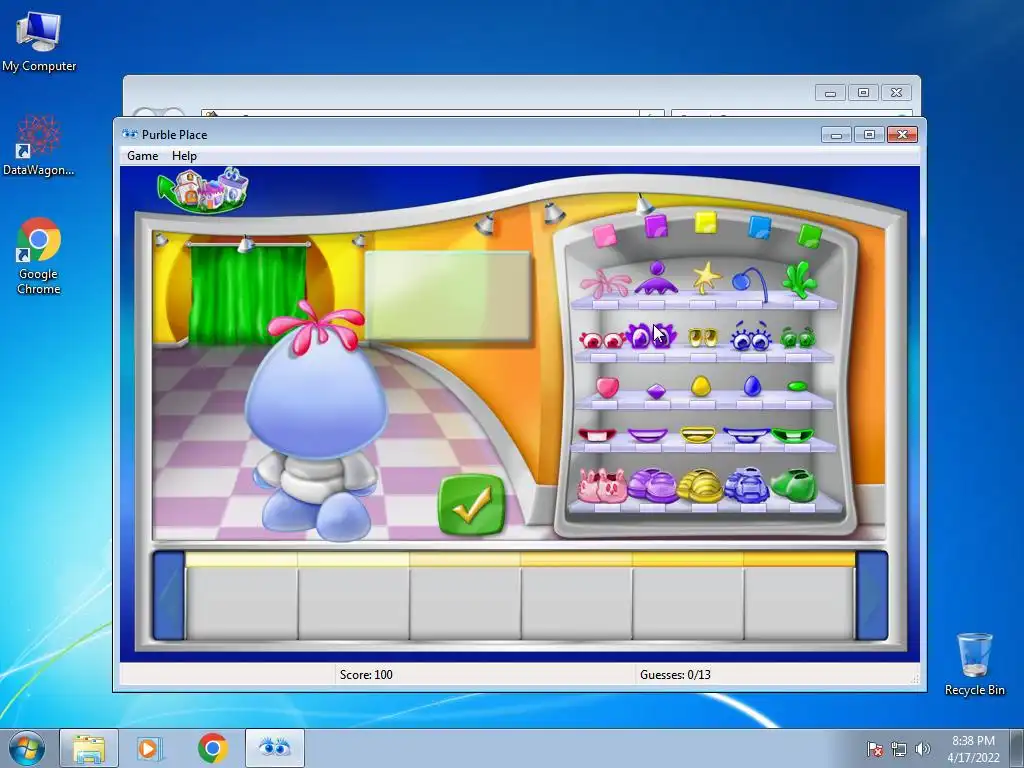Pick the yellow star hair piece
This screenshot has height=768, width=1024.
pos(706,278)
